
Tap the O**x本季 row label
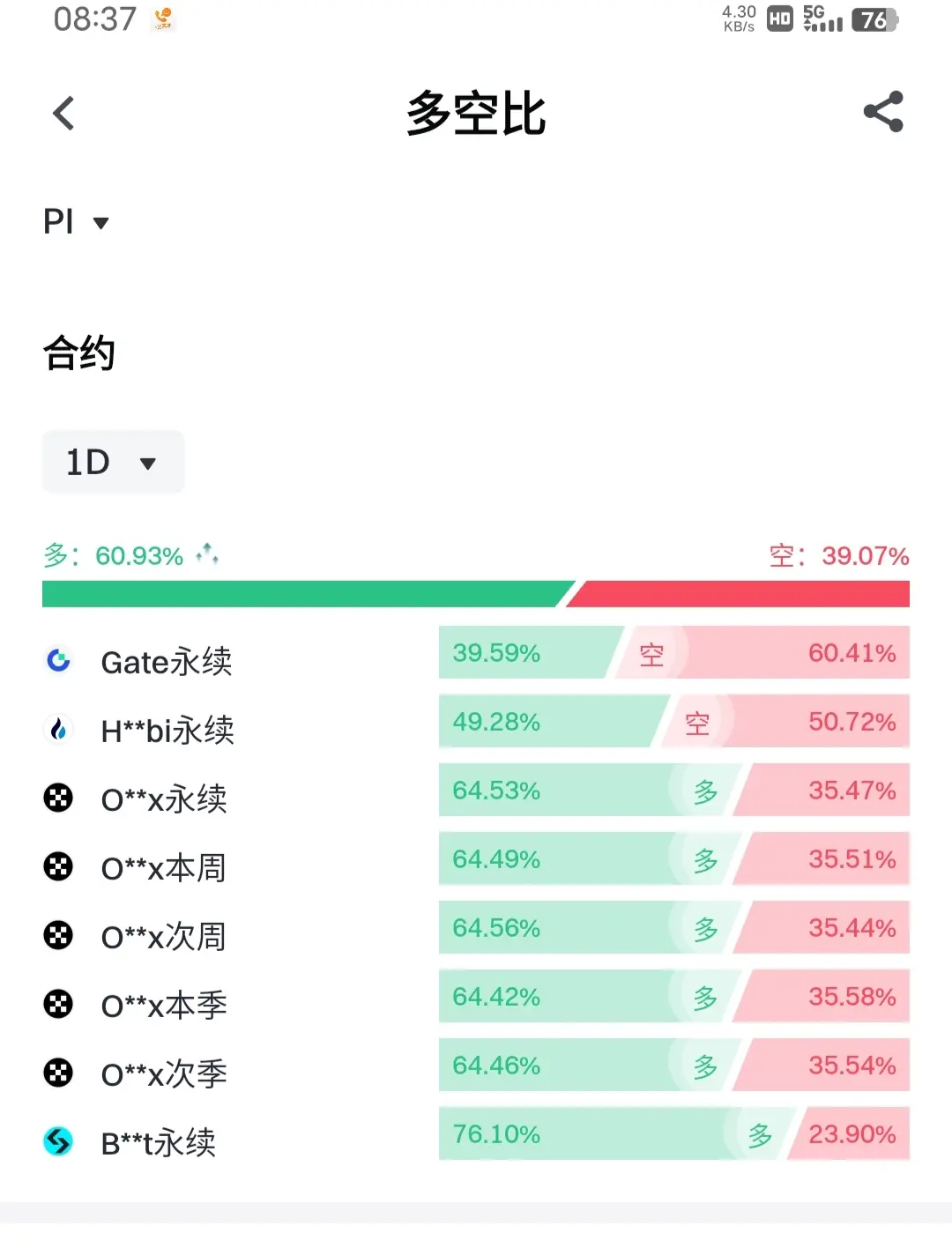coord(164,1005)
